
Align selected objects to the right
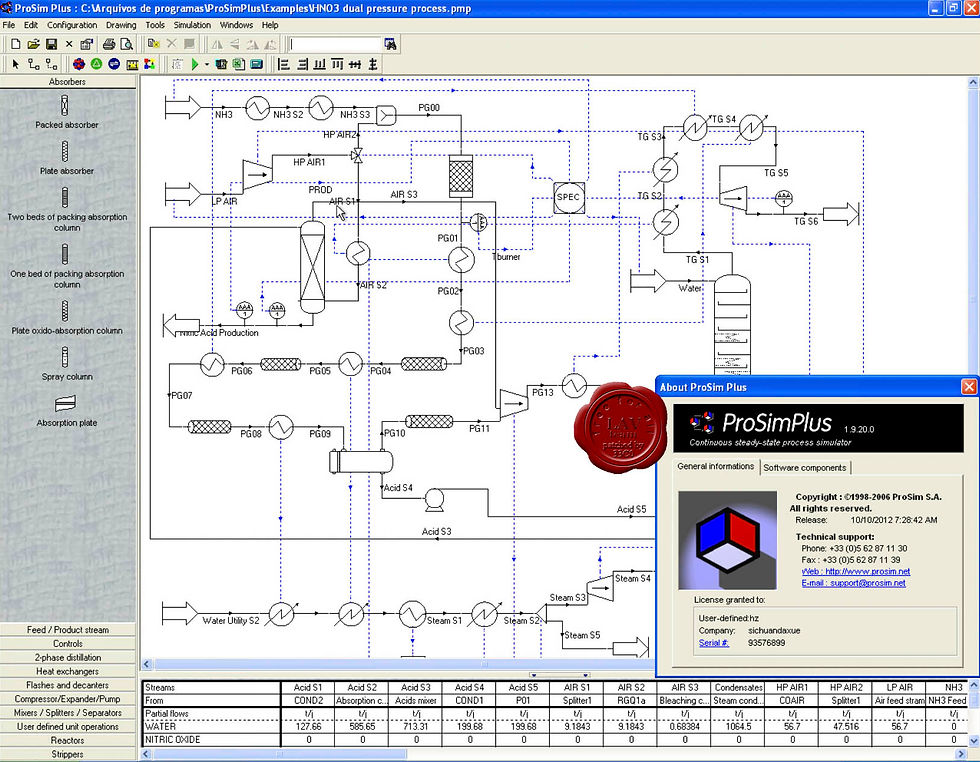302,64
